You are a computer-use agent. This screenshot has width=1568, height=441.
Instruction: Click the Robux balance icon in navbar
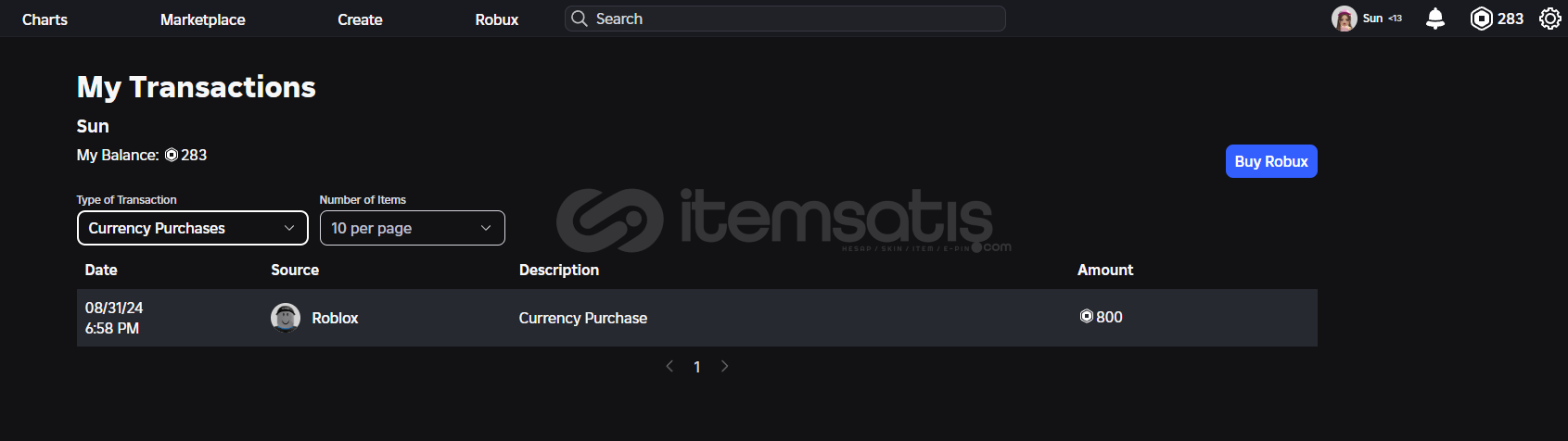[1481, 19]
